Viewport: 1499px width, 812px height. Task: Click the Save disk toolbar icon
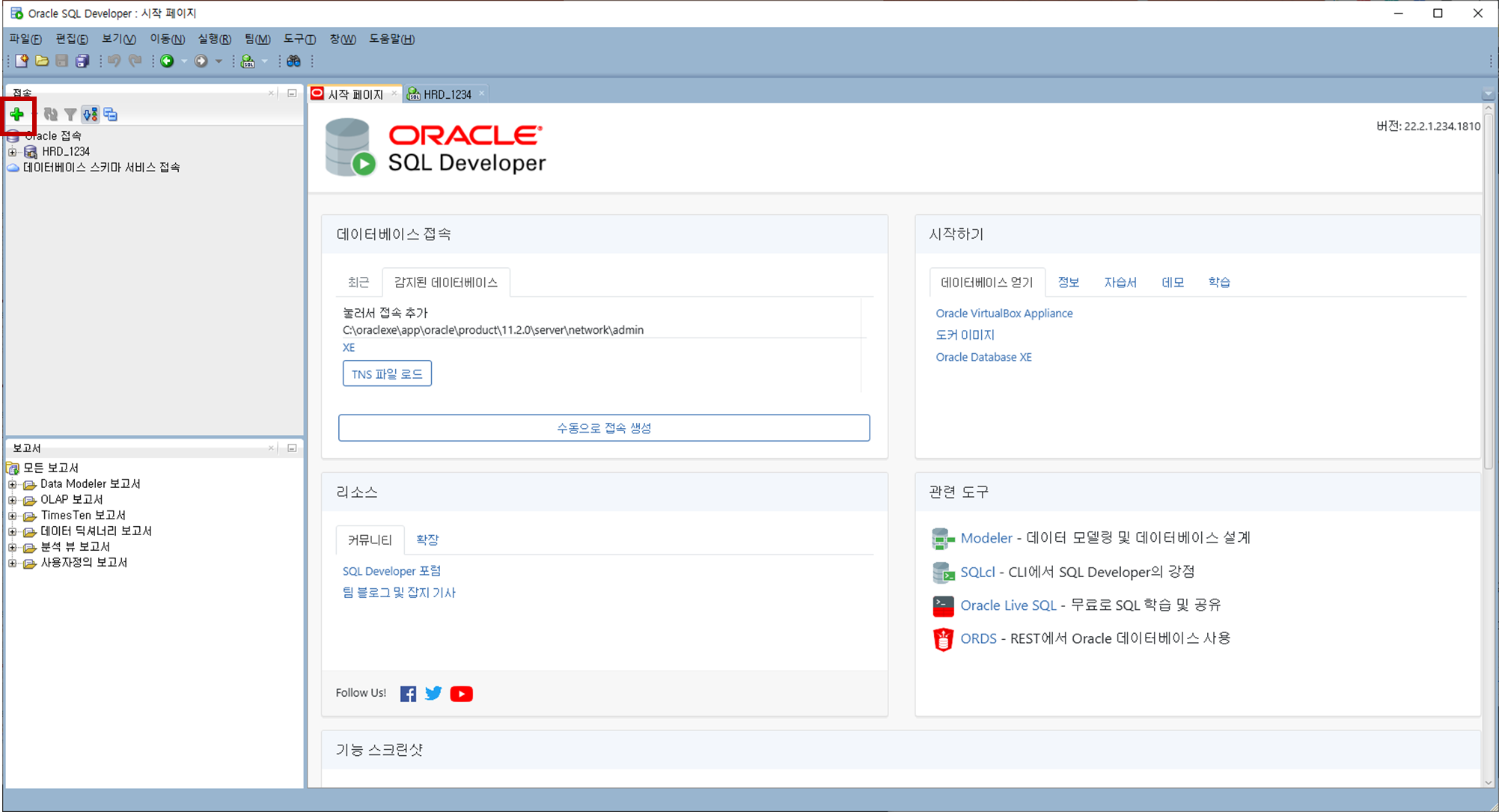pyautogui.click(x=62, y=61)
